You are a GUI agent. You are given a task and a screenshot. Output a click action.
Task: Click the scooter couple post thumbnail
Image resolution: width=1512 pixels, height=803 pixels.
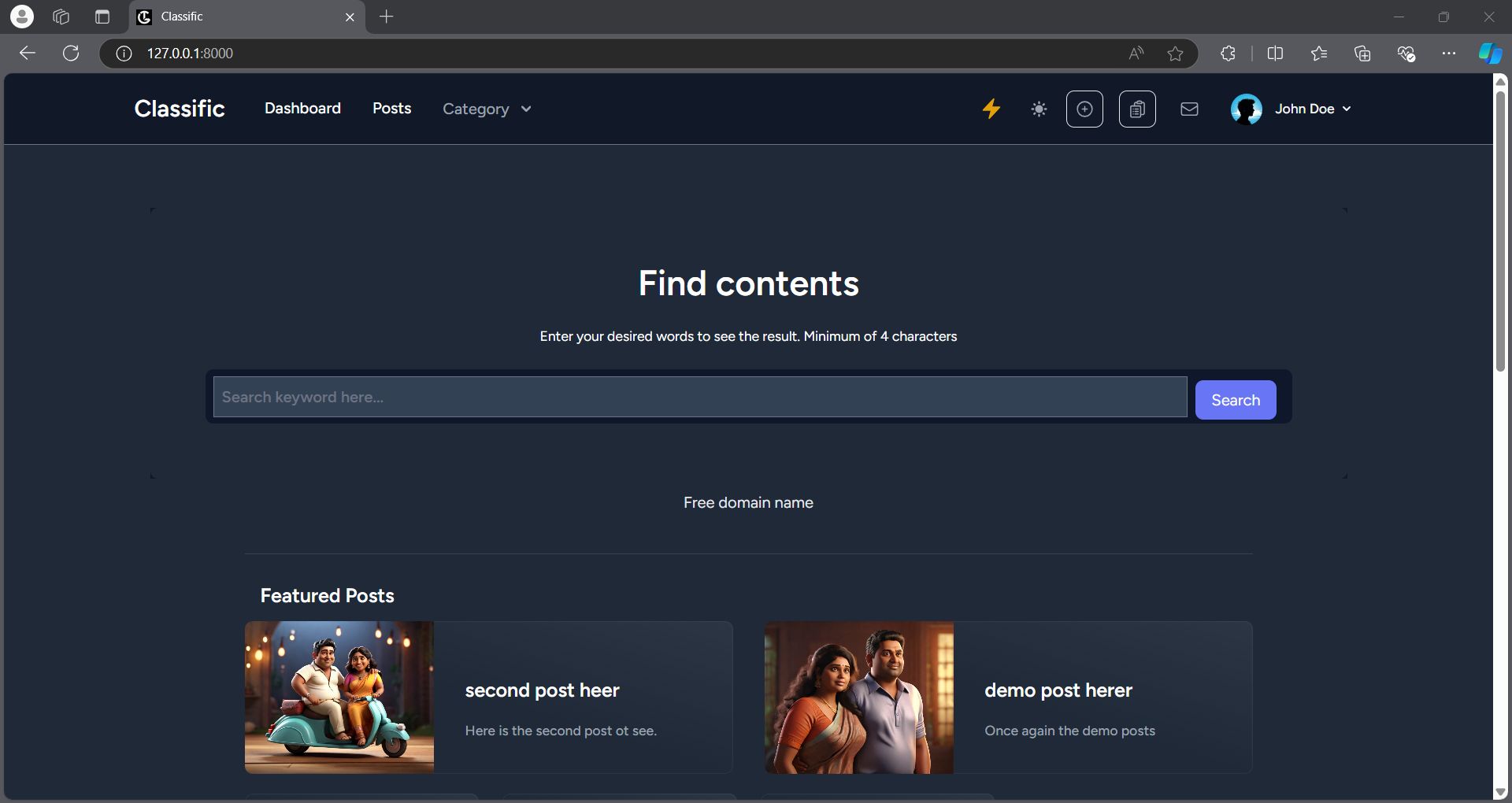click(339, 698)
